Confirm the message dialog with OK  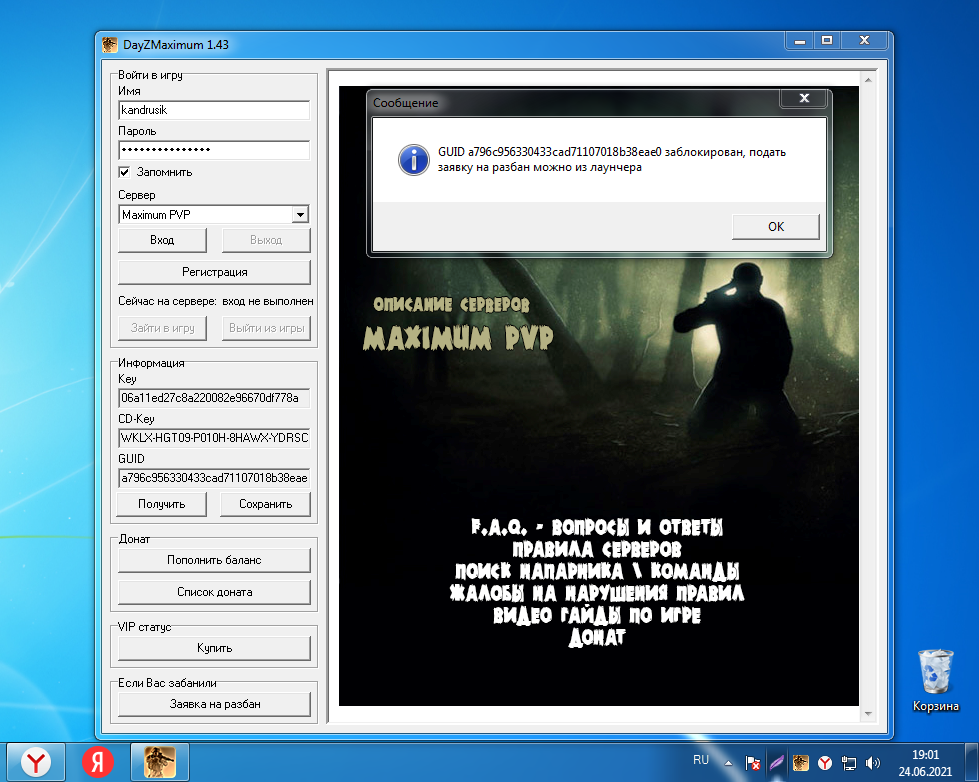coord(775,227)
